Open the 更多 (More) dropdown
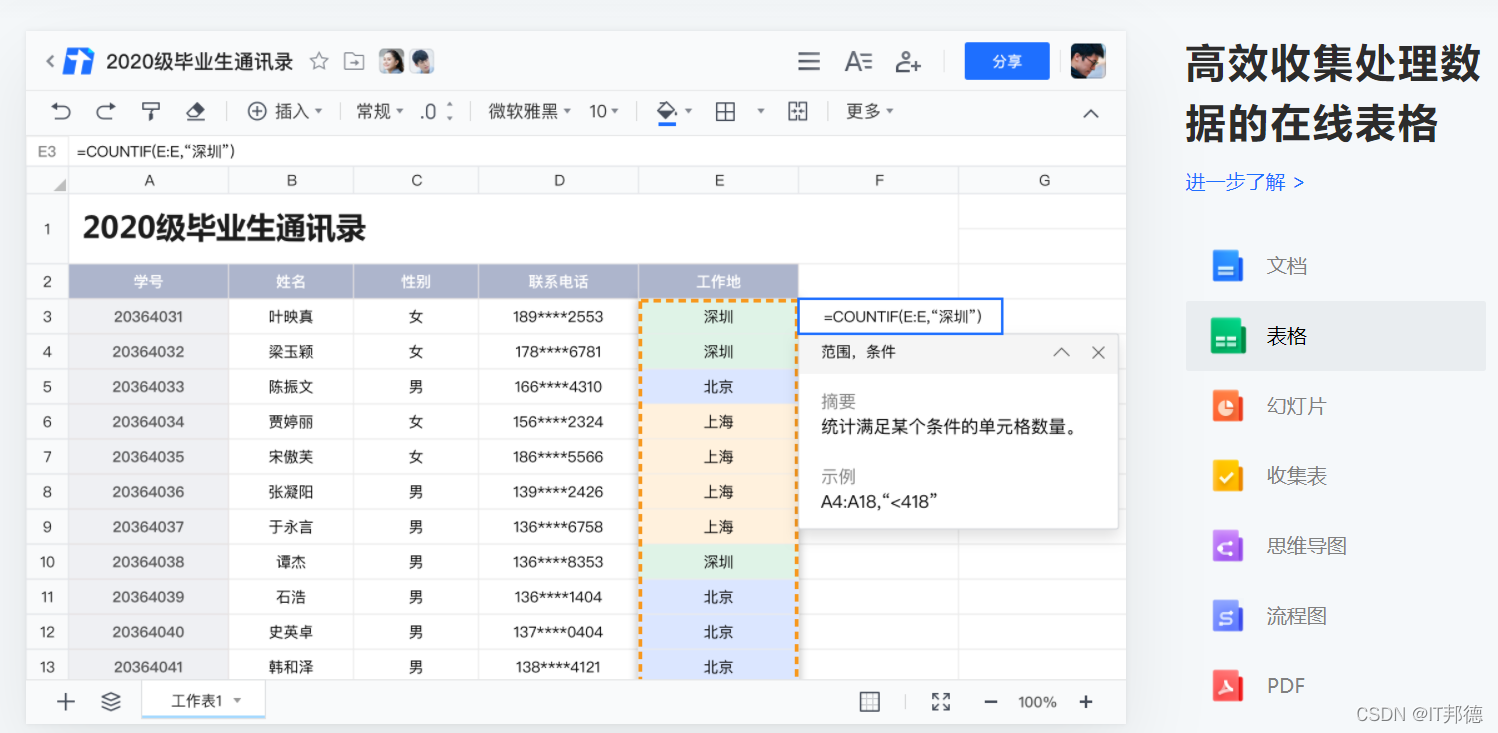This screenshot has height=733, width=1498. tap(866, 111)
